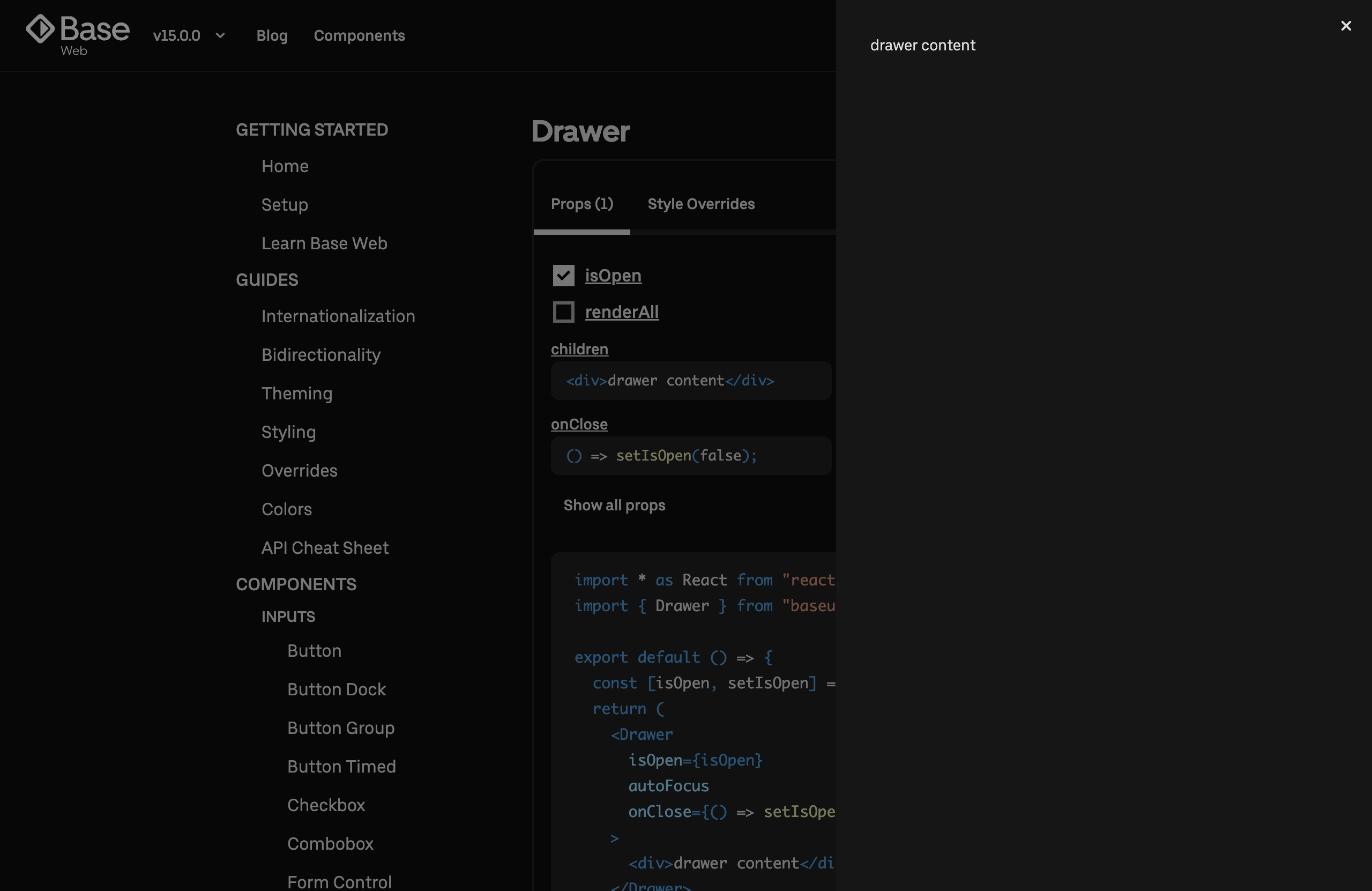
Task: Open Components in the top navigation
Action: 359,36
